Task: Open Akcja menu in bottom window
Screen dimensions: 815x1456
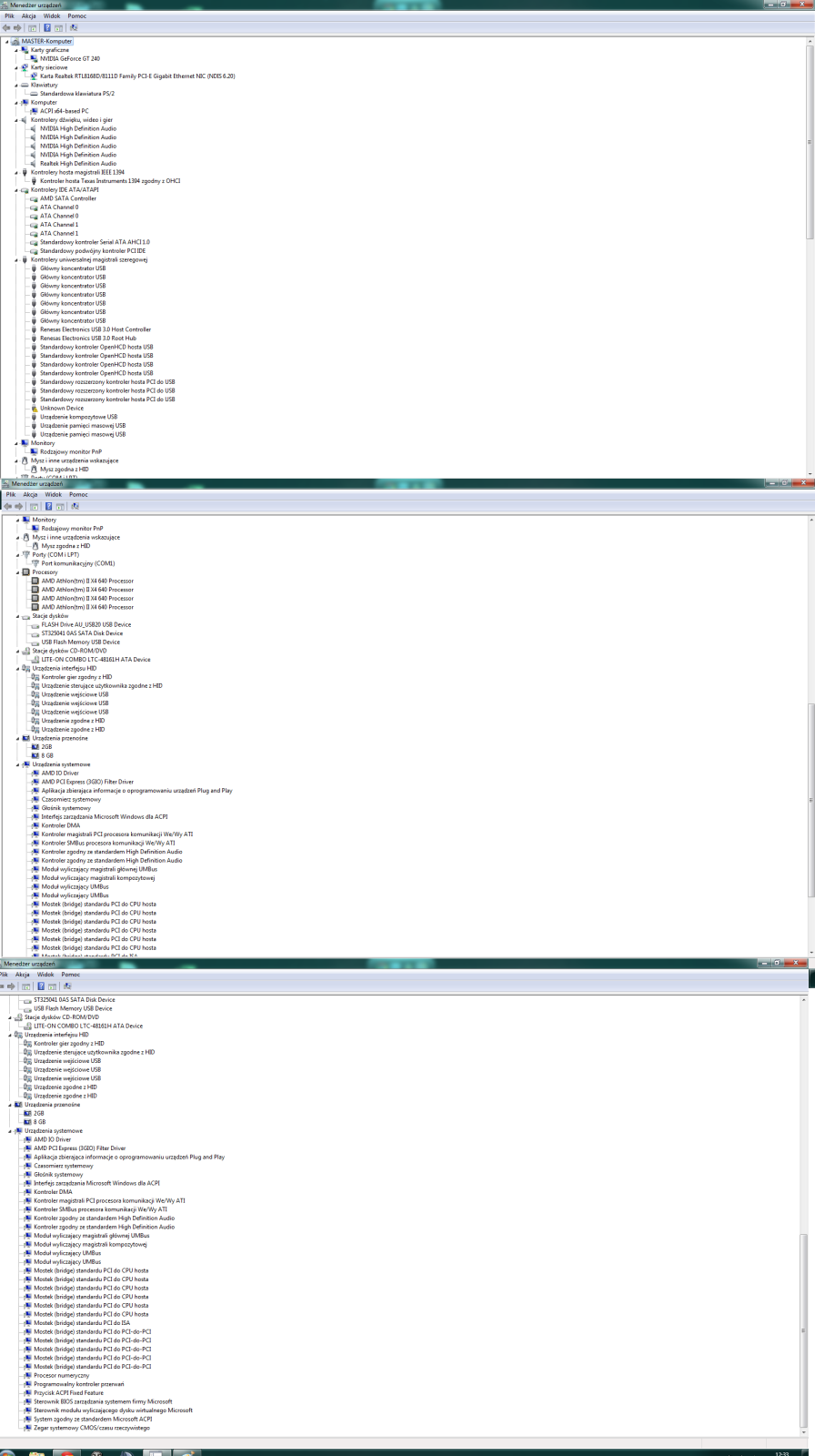Action: point(23,974)
